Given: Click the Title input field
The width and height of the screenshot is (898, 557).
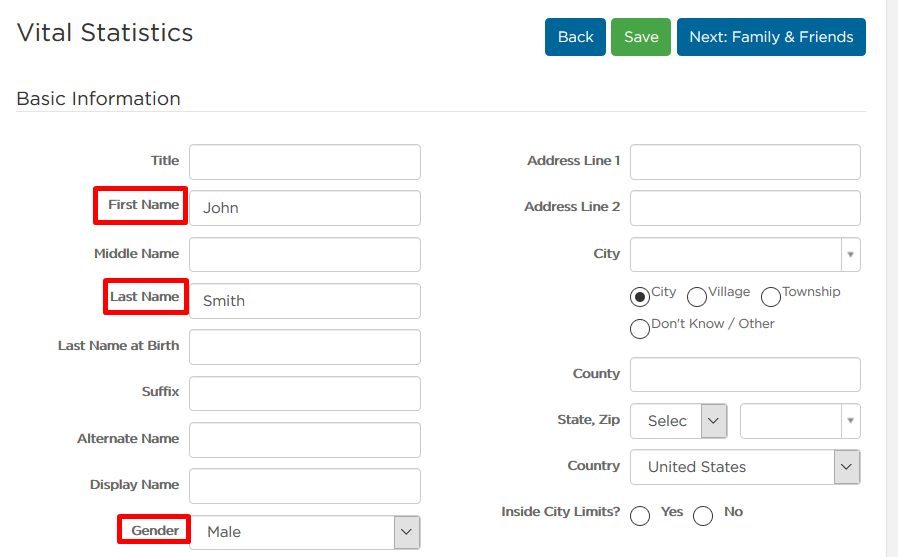Looking at the screenshot, I should tap(305, 162).
